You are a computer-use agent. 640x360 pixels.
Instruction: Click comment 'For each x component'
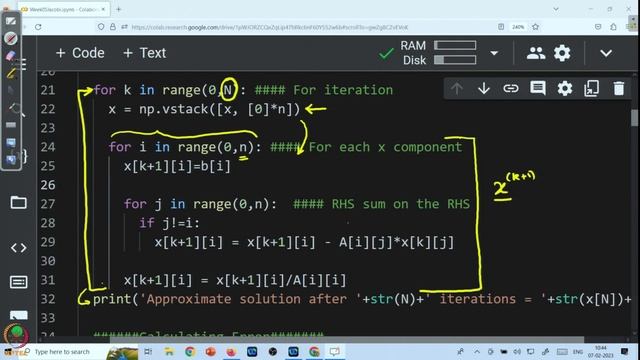[x=385, y=147]
